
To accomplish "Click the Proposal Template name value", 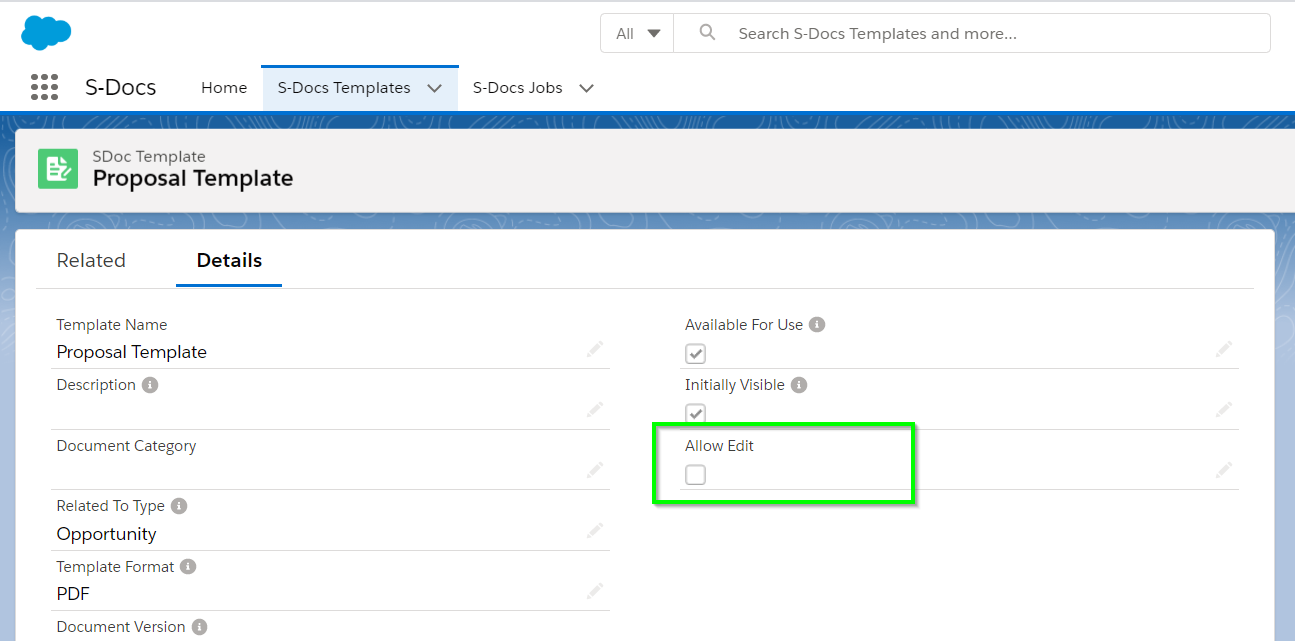I will coord(132,352).
